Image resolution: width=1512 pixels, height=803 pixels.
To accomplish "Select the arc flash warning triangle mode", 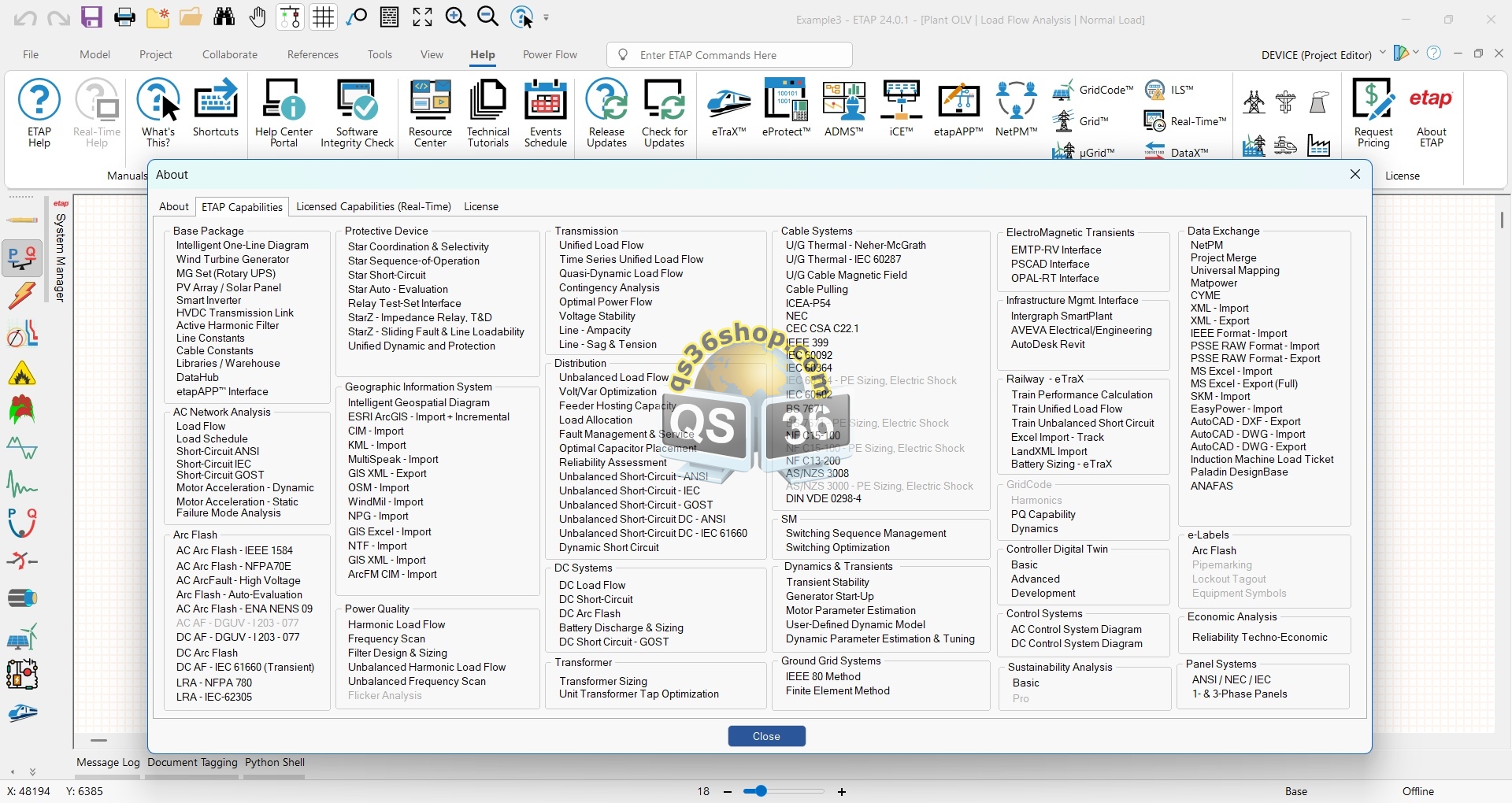I will point(22,372).
